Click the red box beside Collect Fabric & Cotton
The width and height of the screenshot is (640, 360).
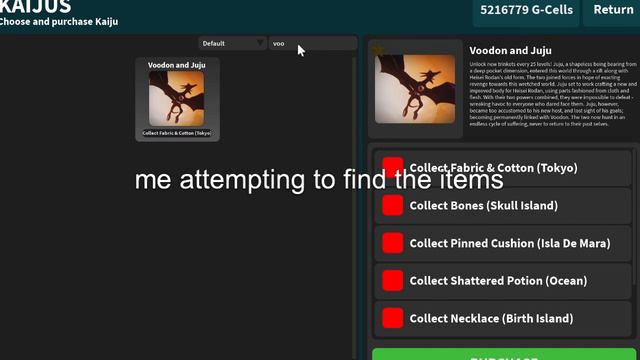pos(393,167)
